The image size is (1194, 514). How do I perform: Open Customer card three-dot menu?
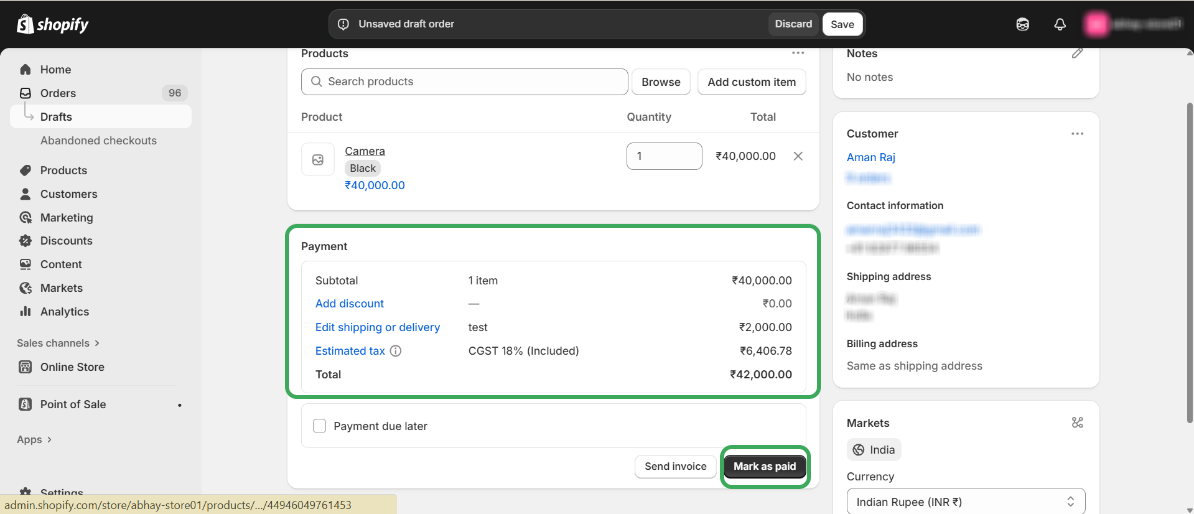[1077, 133]
